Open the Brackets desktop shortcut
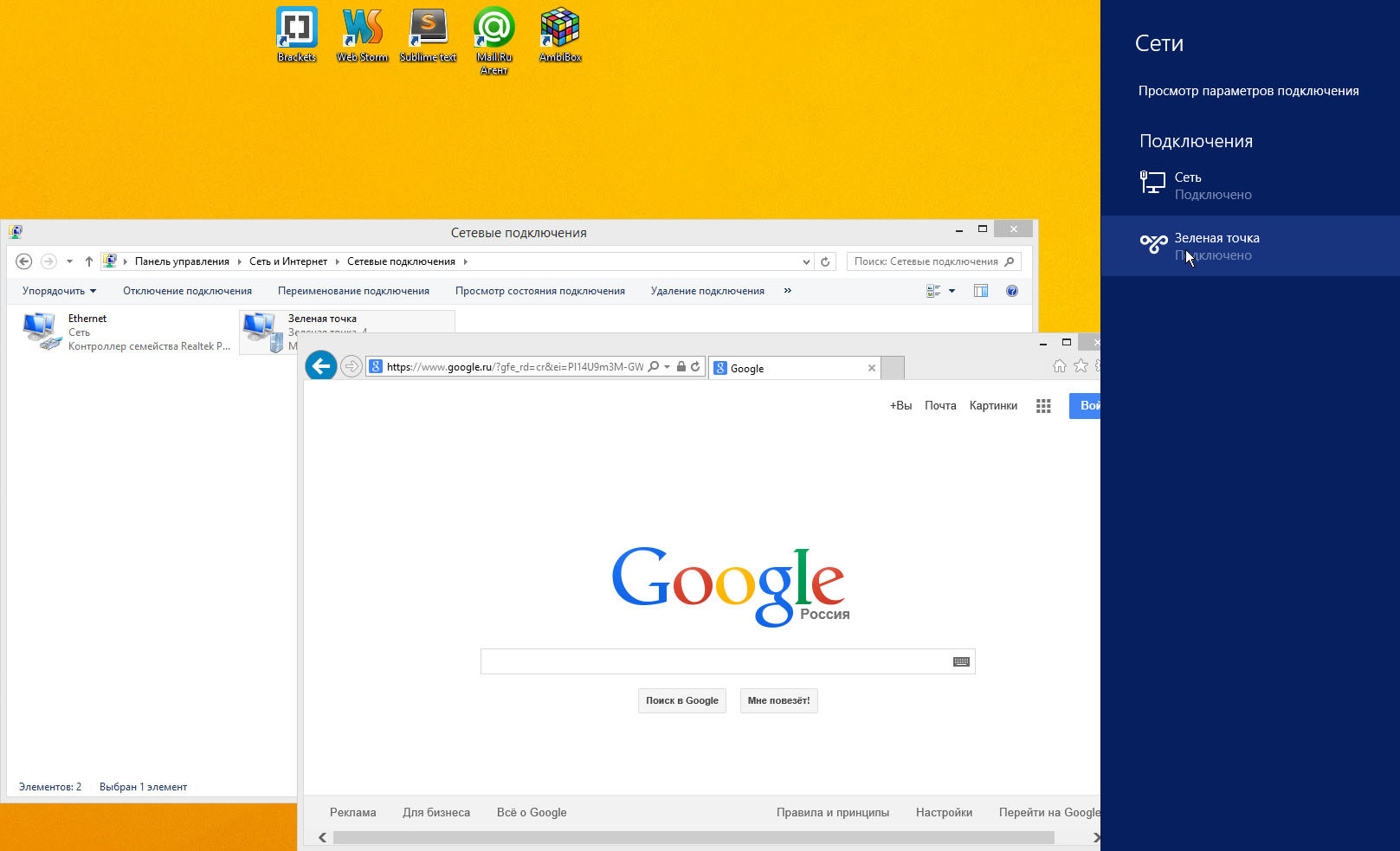Viewport: 1400px width, 851px height. point(297,35)
